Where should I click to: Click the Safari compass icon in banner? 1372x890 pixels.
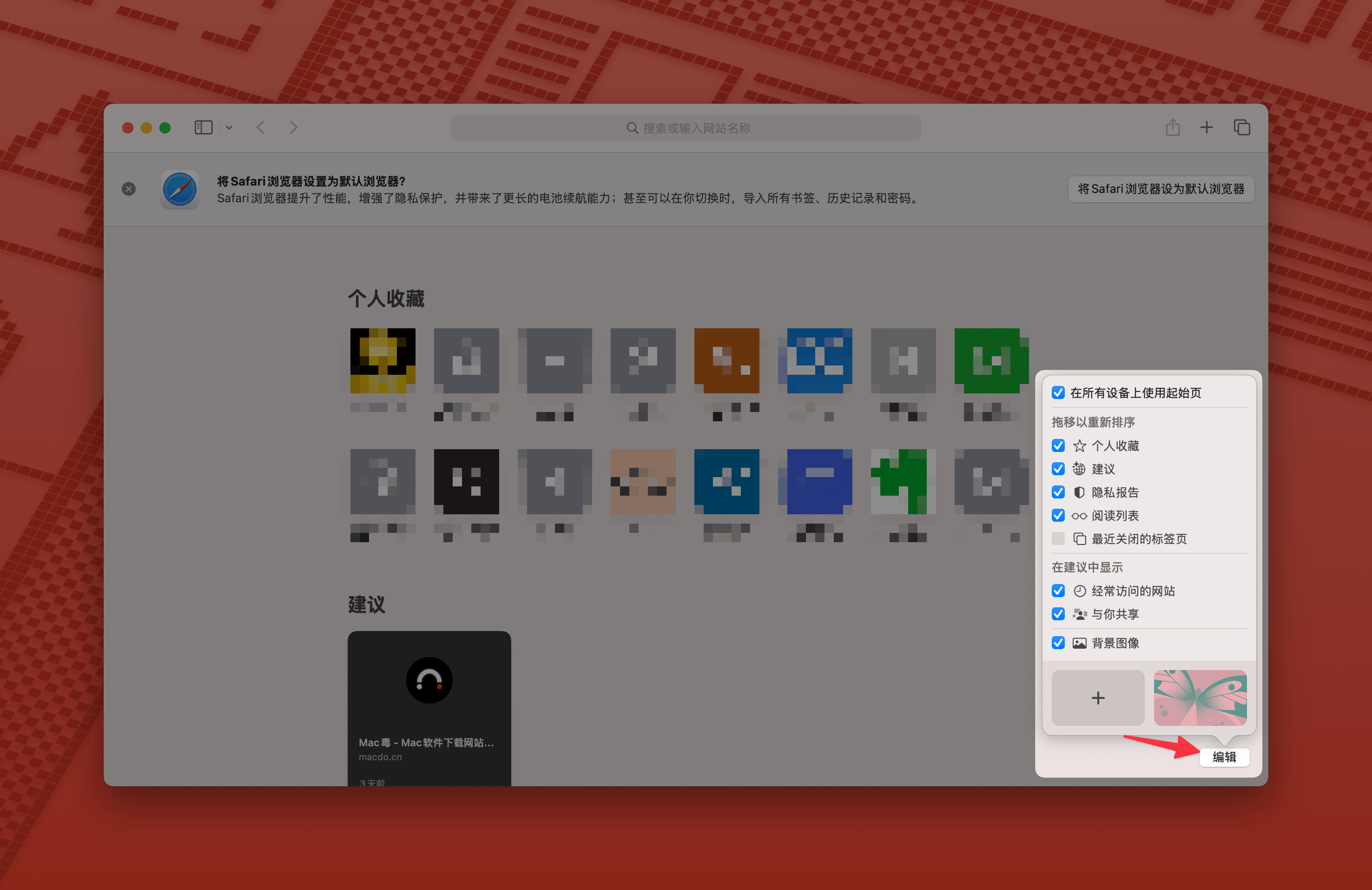click(180, 189)
